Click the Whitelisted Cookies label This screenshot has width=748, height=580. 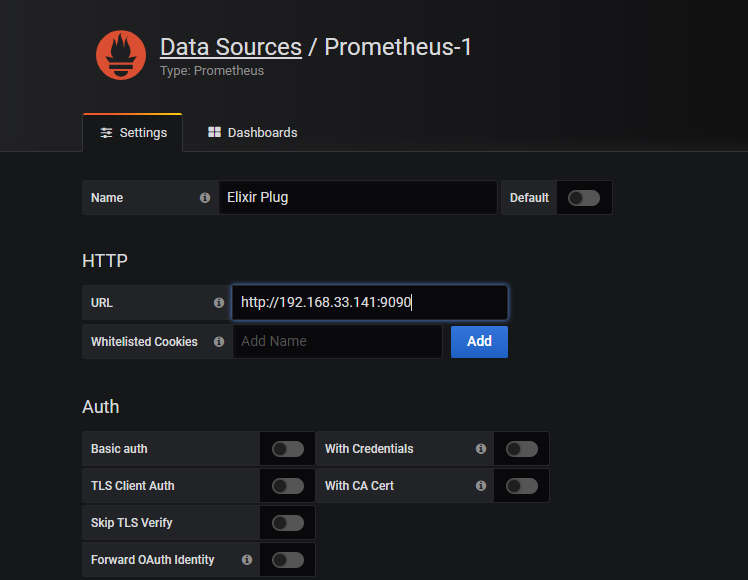click(x=144, y=342)
